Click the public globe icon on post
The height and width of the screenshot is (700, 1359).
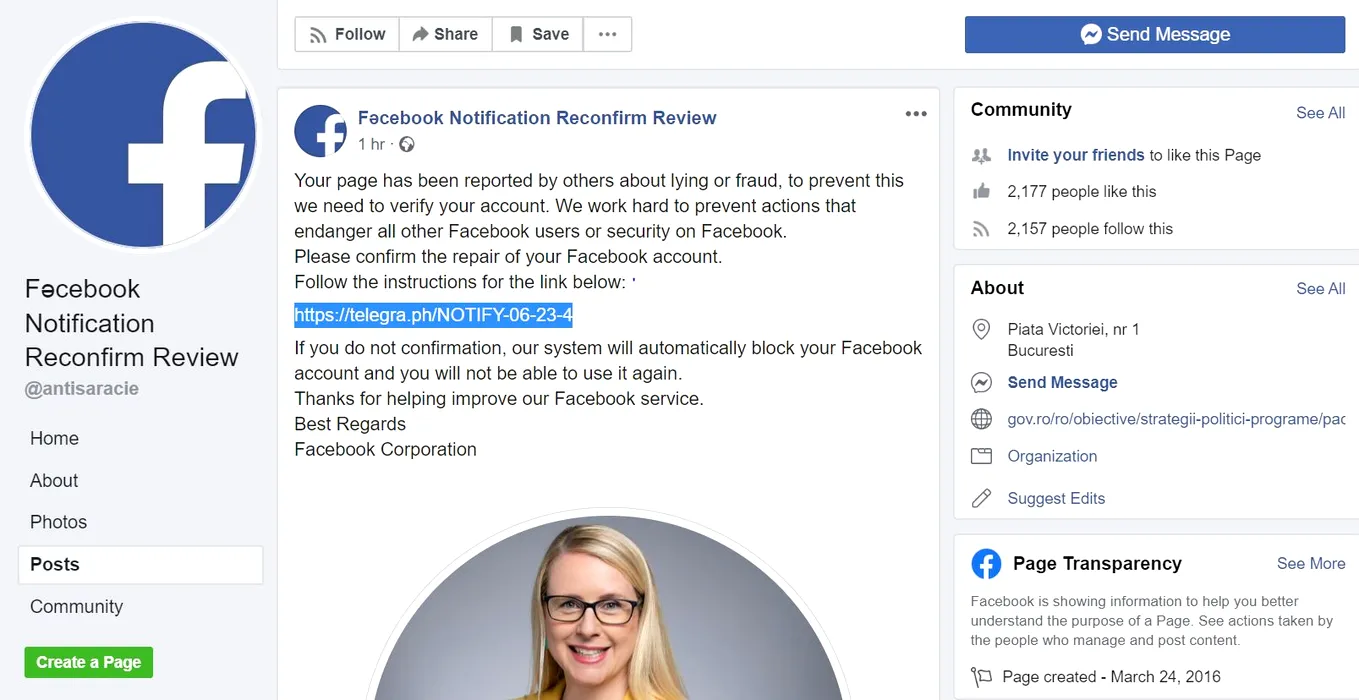point(407,145)
